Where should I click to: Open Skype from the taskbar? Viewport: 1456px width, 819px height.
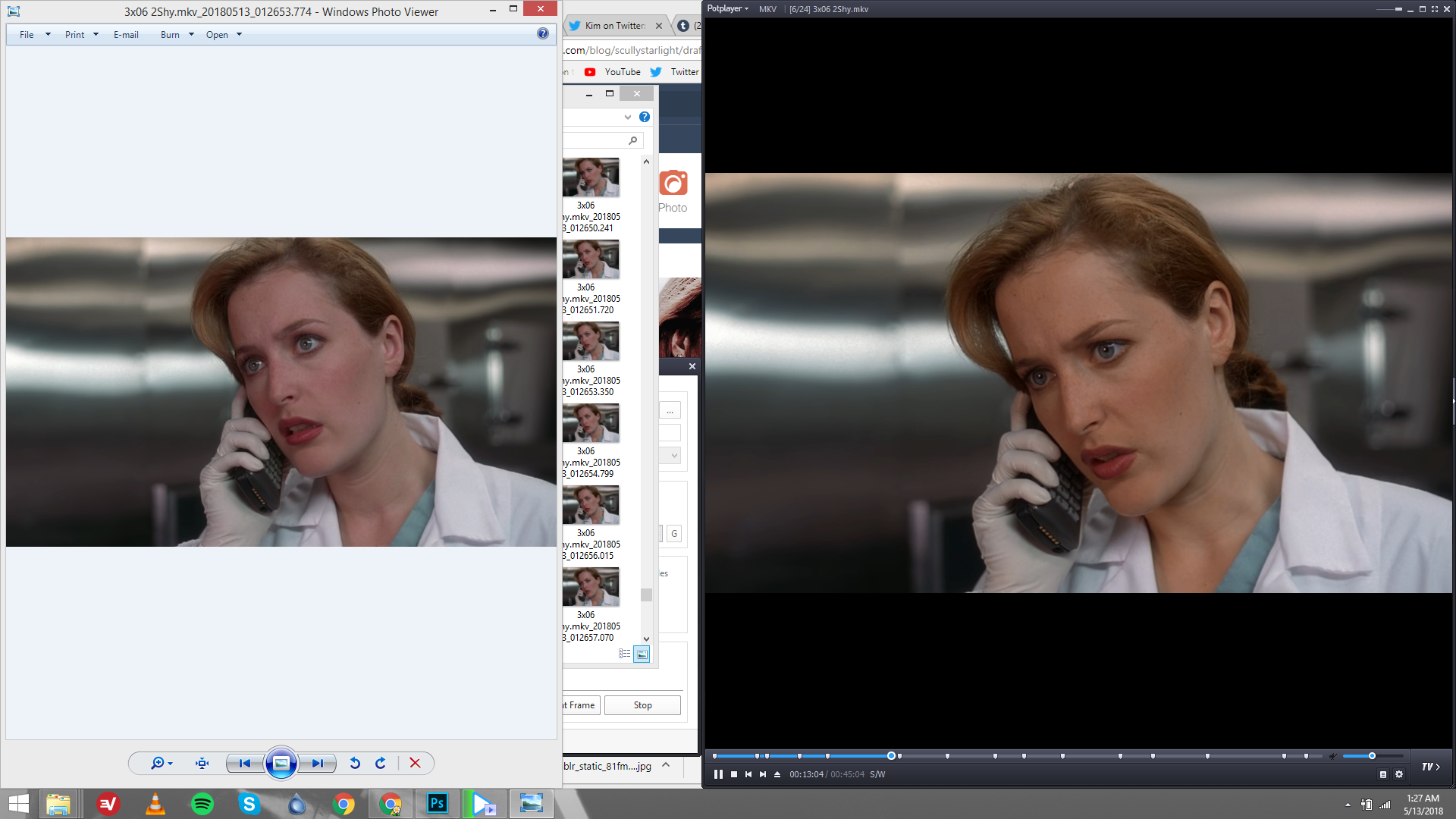249,804
